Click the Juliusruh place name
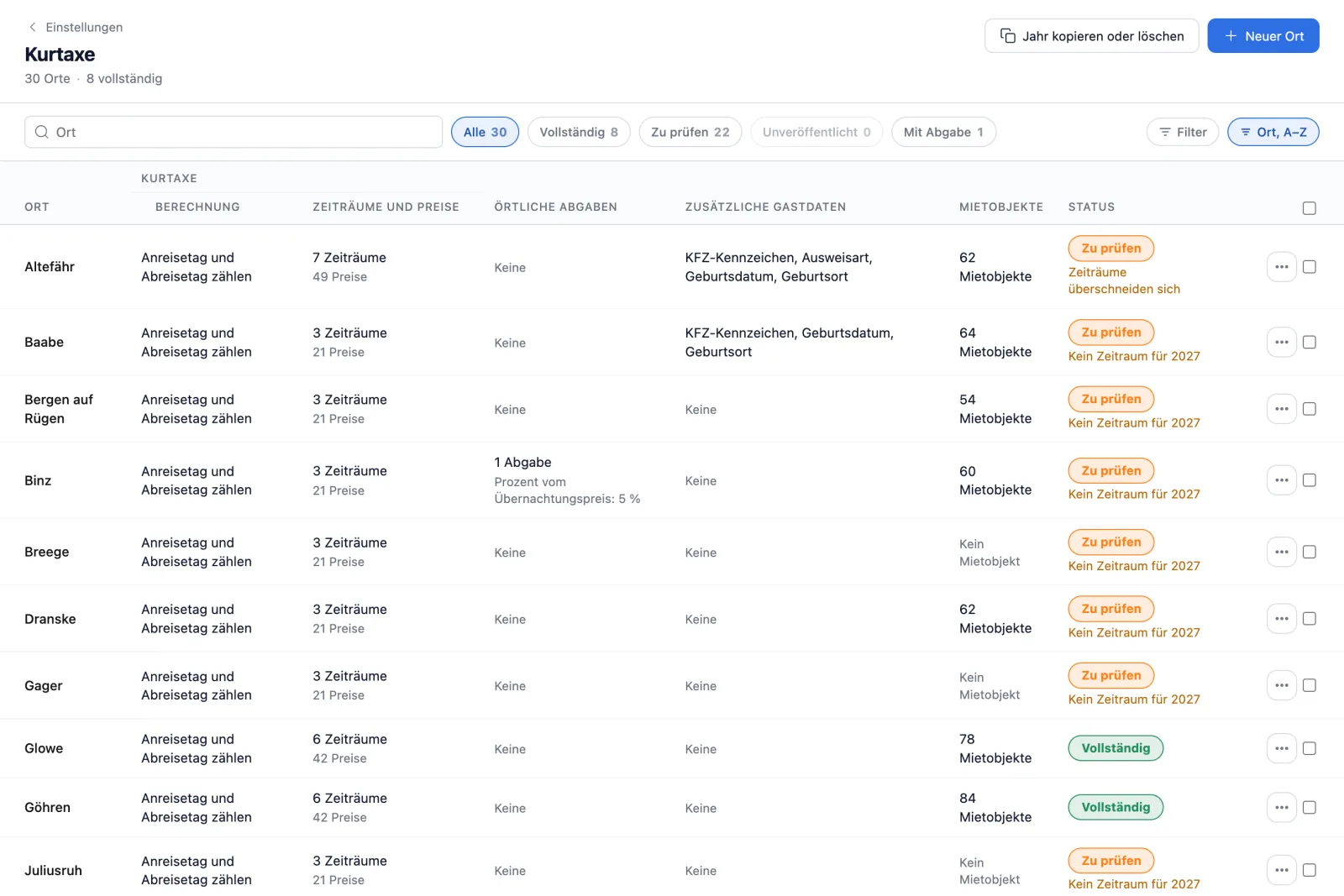This screenshot has height=896, width=1344. (53, 870)
